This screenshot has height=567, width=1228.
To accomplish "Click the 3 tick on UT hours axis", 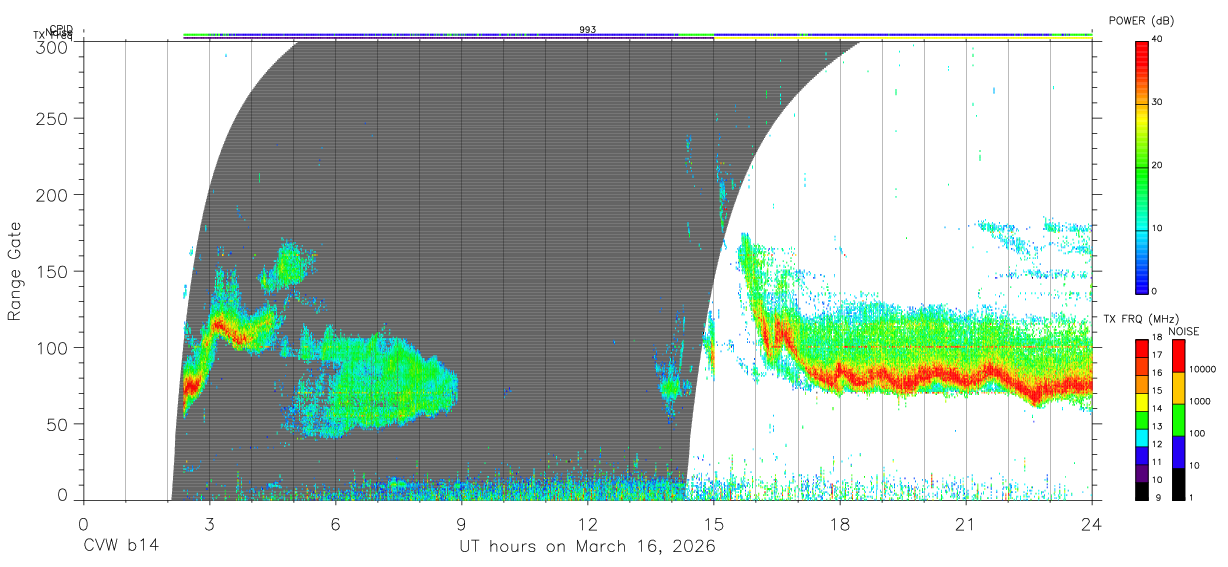I will tap(209, 524).
